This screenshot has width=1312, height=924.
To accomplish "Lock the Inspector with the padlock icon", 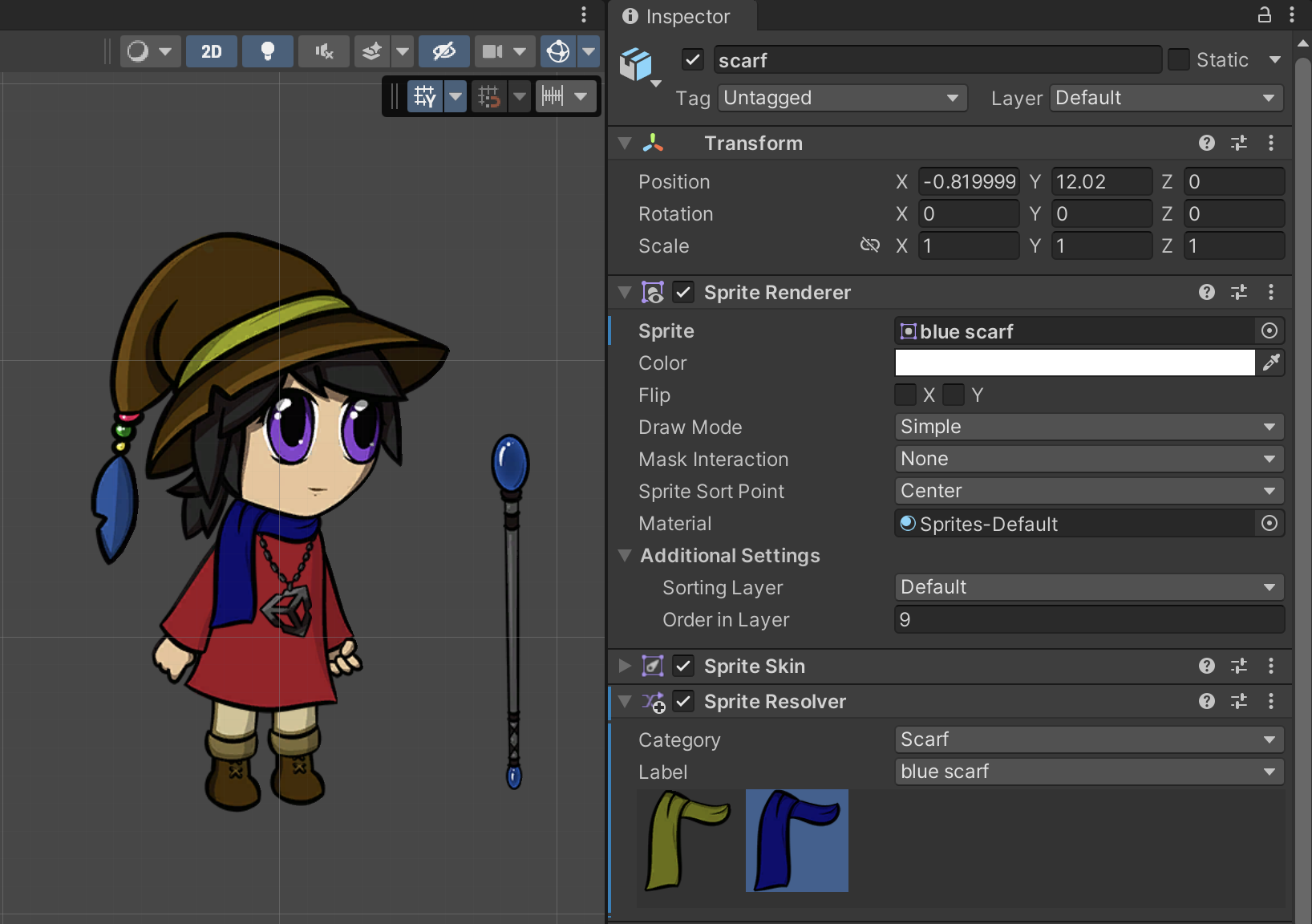I will (1264, 15).
